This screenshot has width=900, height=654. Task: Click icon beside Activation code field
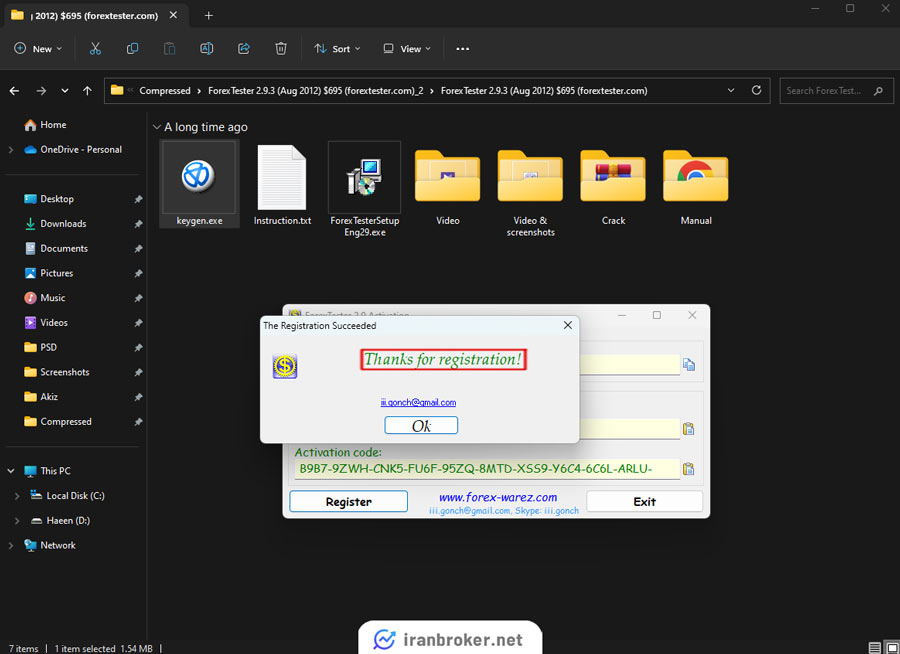click(688, 469)
